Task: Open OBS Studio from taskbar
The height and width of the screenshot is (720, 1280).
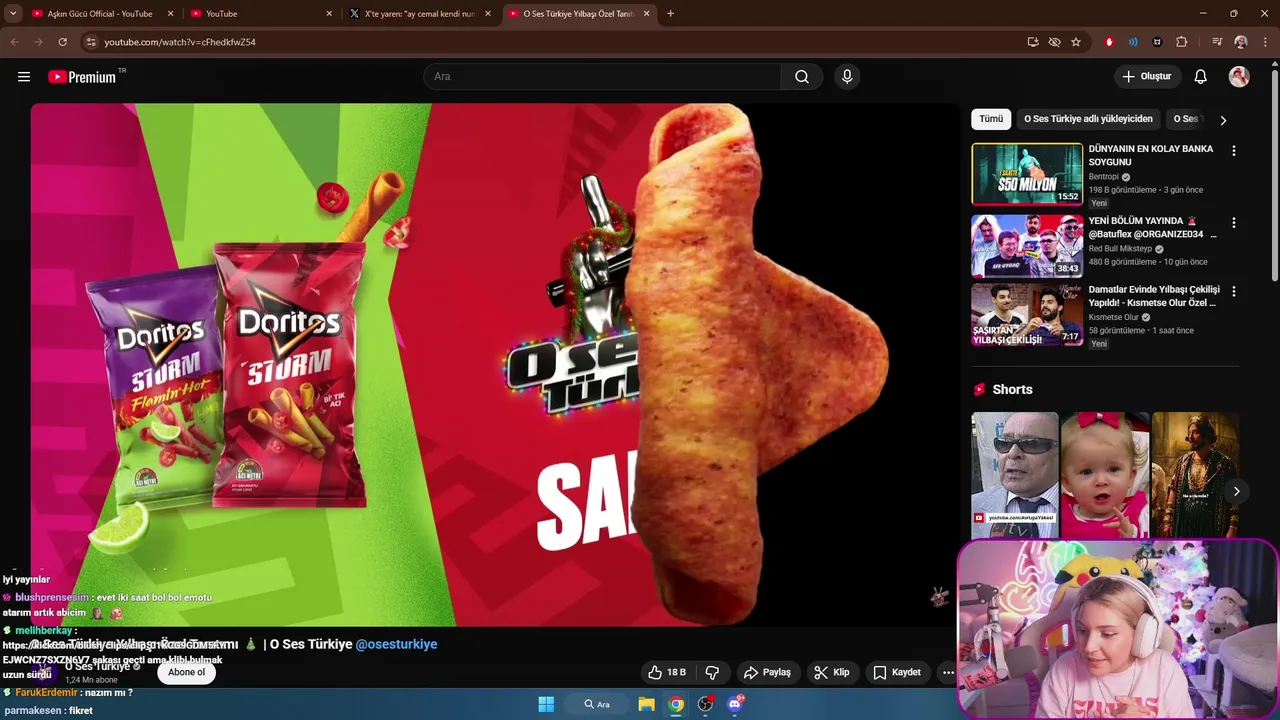Action: (x=705, y=704)
